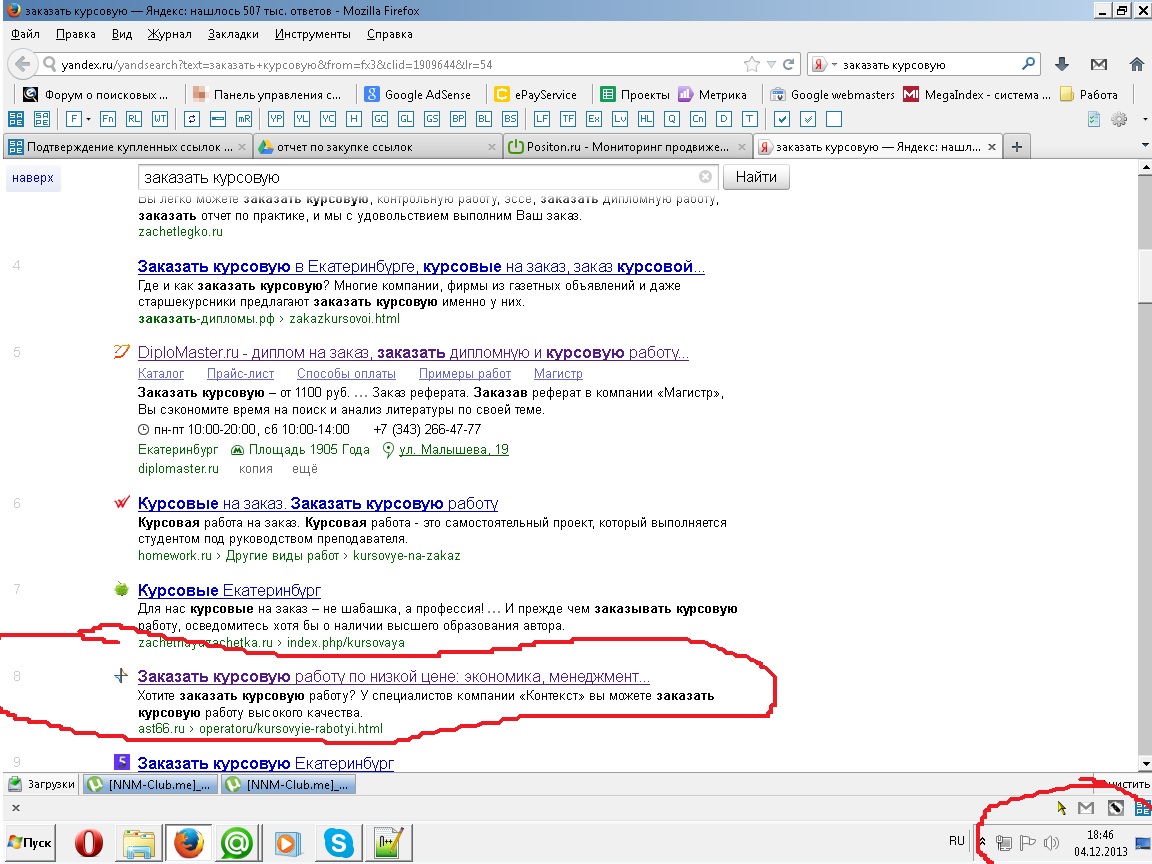Close the downloads bar with X

click(x=15, y=807)
